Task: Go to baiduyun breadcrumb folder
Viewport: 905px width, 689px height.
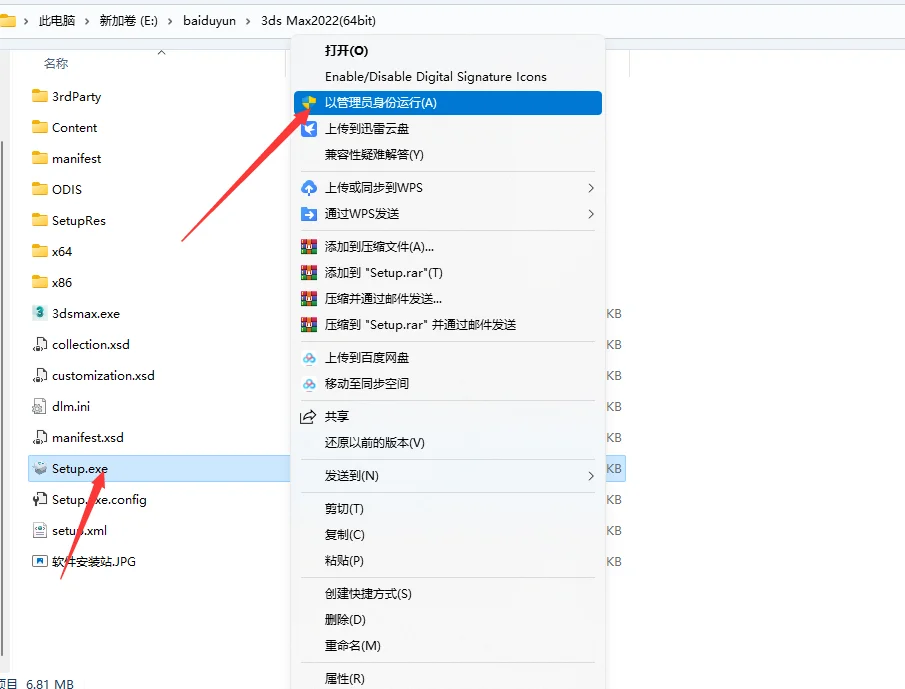Action: (x=210, y=21)
